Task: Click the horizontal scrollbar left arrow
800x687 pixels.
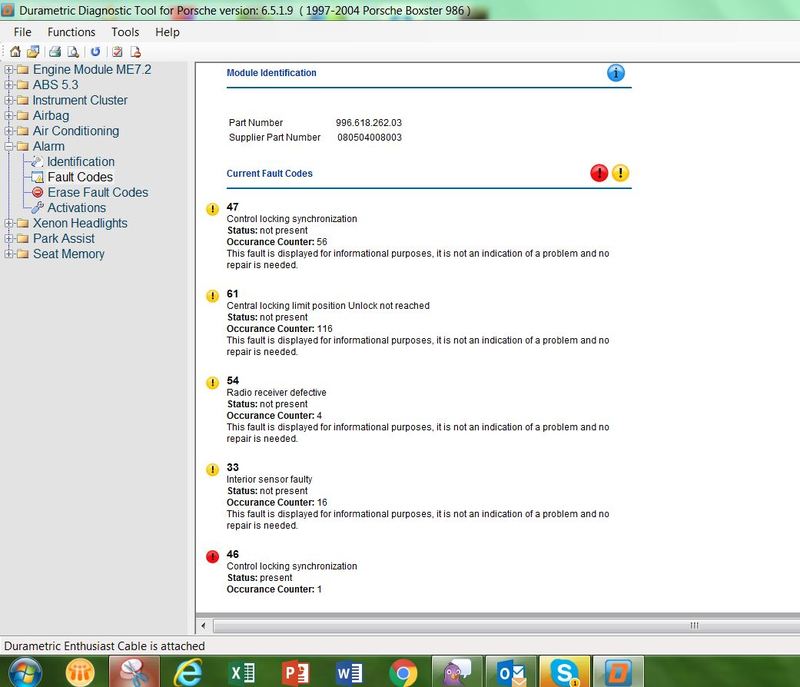Action: pyautogui.click(x=204, y=626)
